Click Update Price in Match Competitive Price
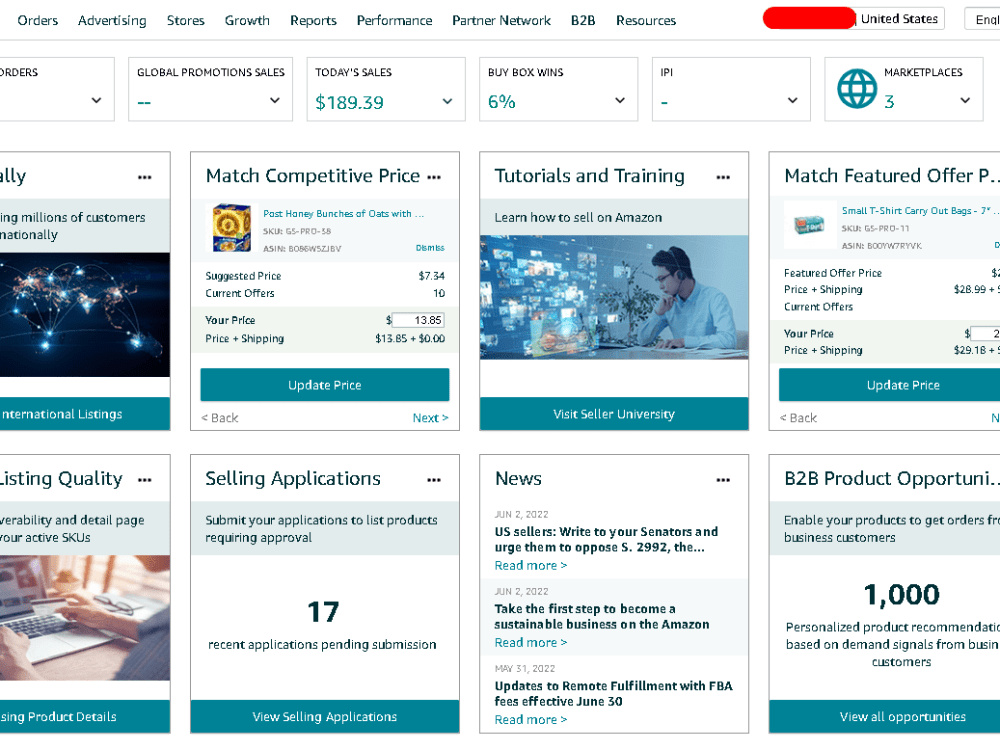This screenshot has height=750, width=1000. (x=325, y=385)
